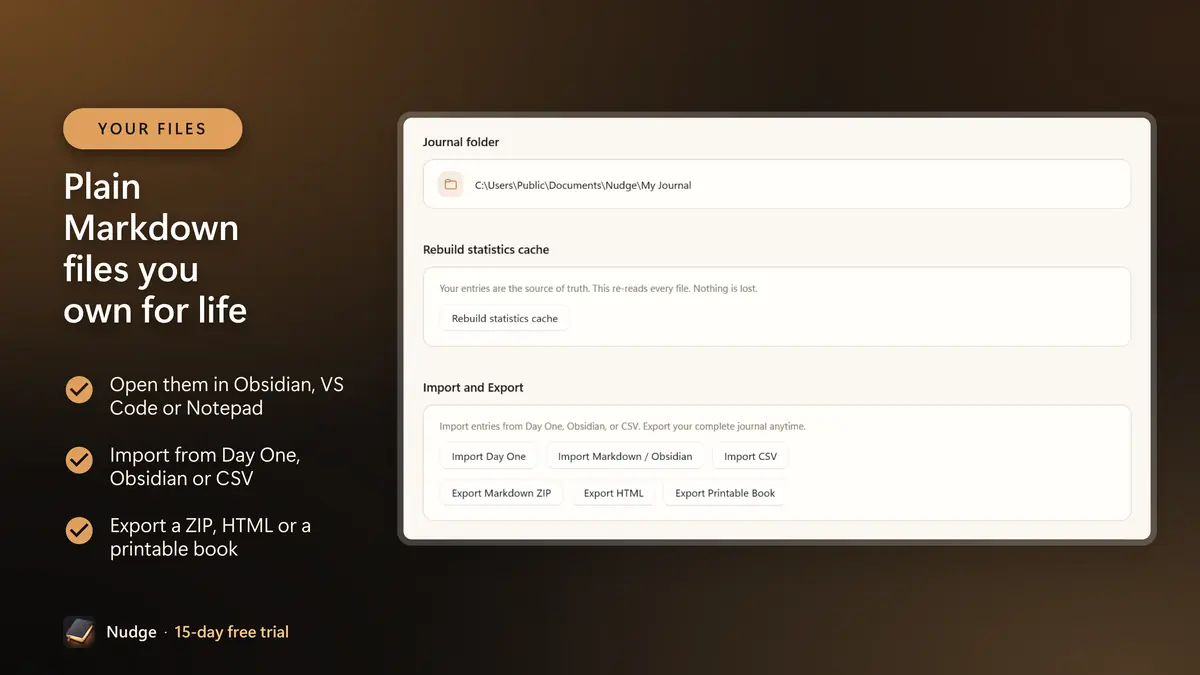
Task: Click the 'Nudge' app name text
Action: click(131, 632)
